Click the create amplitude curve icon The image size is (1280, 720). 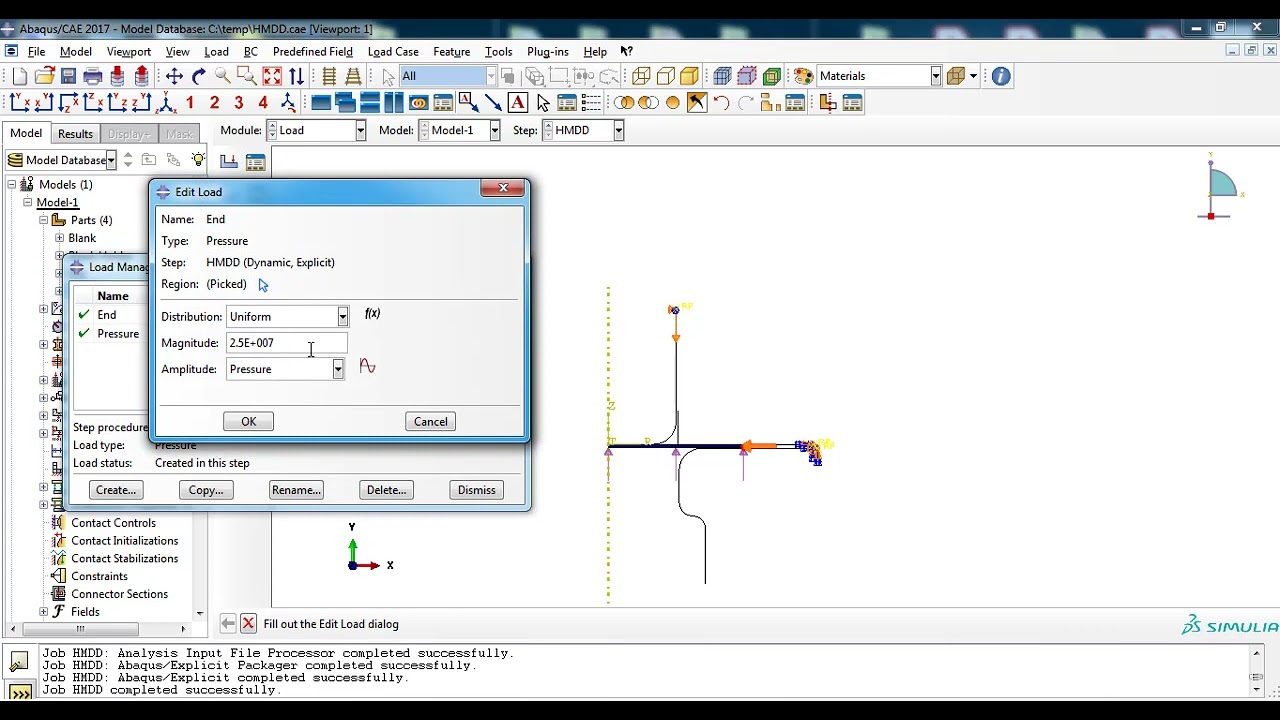click(367, 367)
